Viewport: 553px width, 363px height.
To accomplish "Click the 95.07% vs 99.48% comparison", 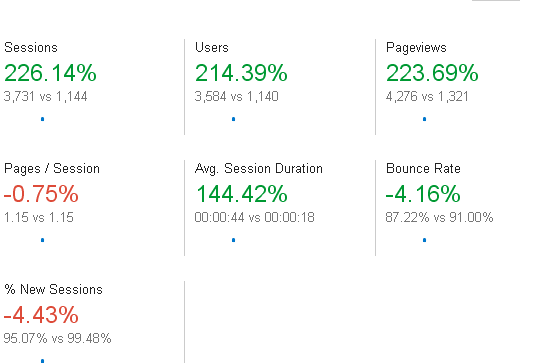I will pos(57,338).
